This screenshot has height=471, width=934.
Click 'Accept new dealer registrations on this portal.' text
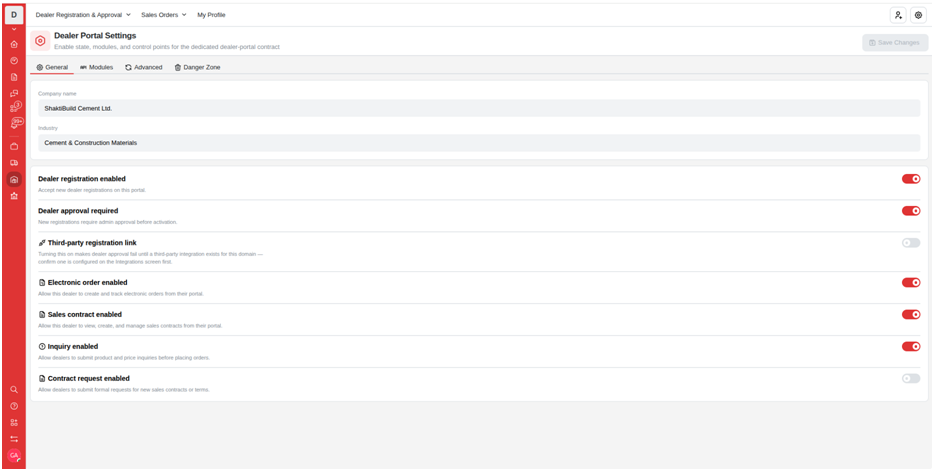pos(92,190)
